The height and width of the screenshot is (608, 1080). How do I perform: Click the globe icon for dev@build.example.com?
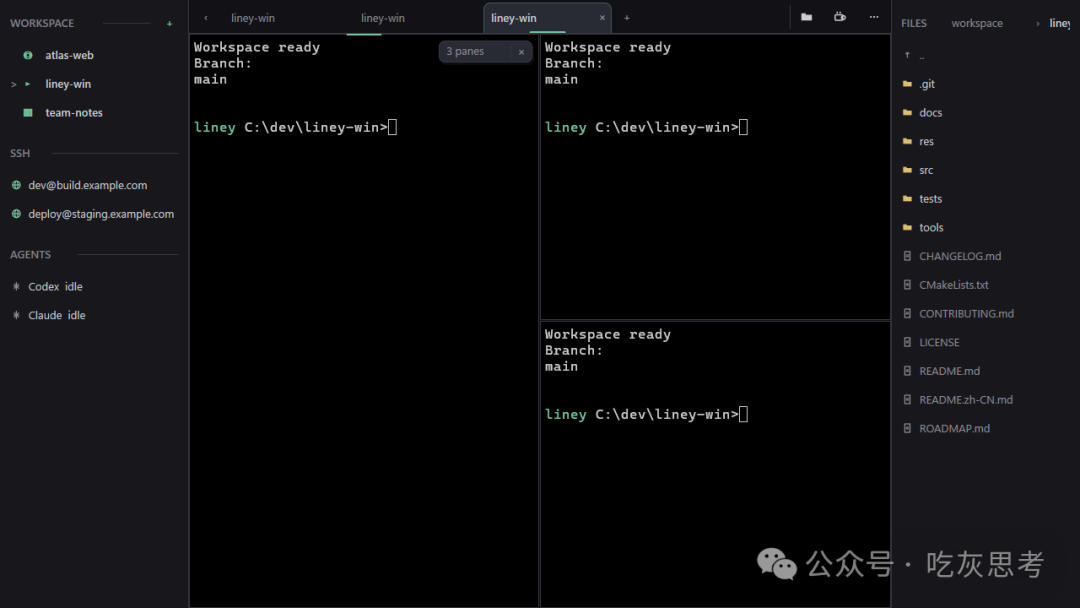coord(17,185)
